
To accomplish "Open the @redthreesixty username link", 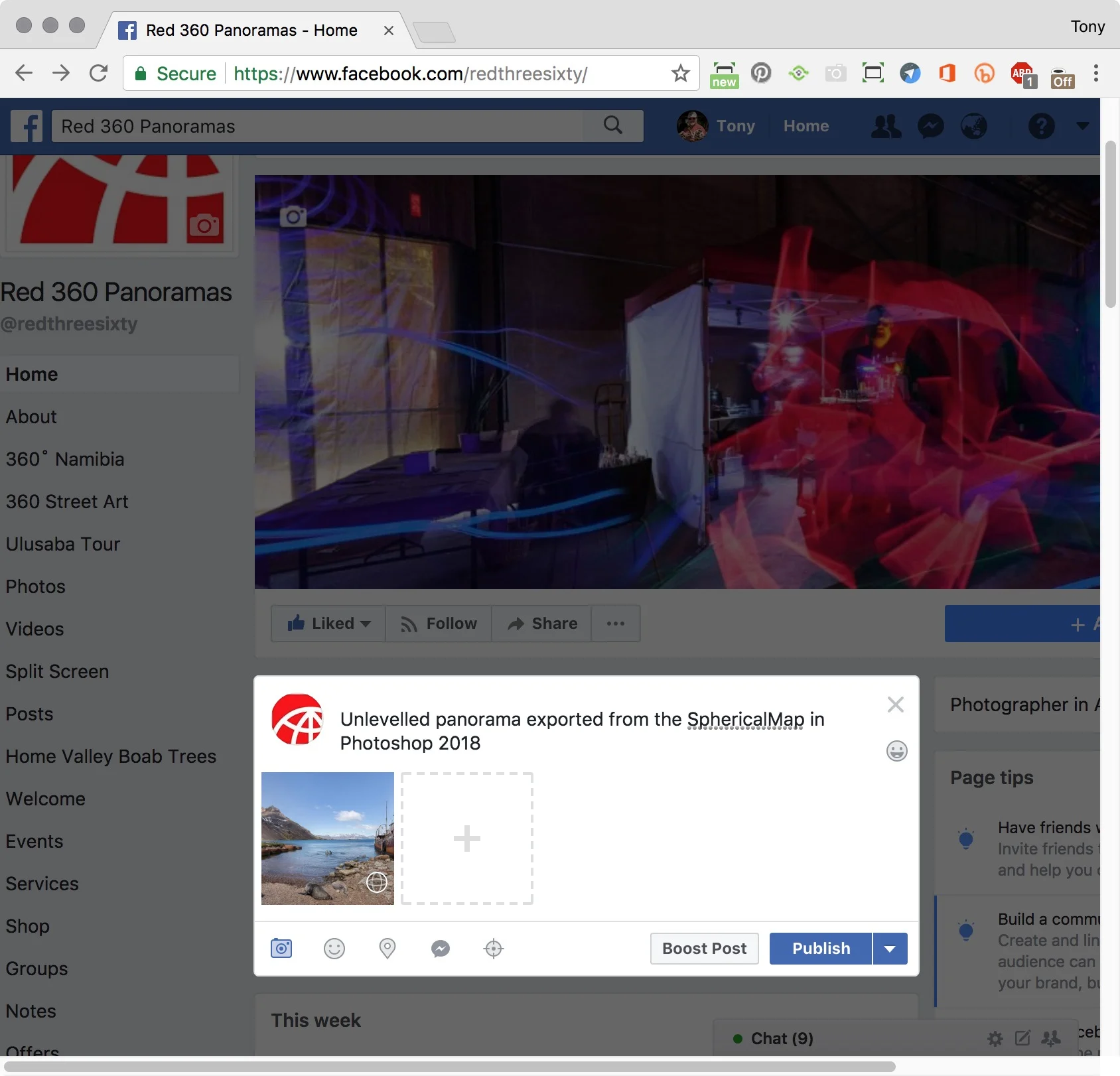I will [x=69, y=324].
